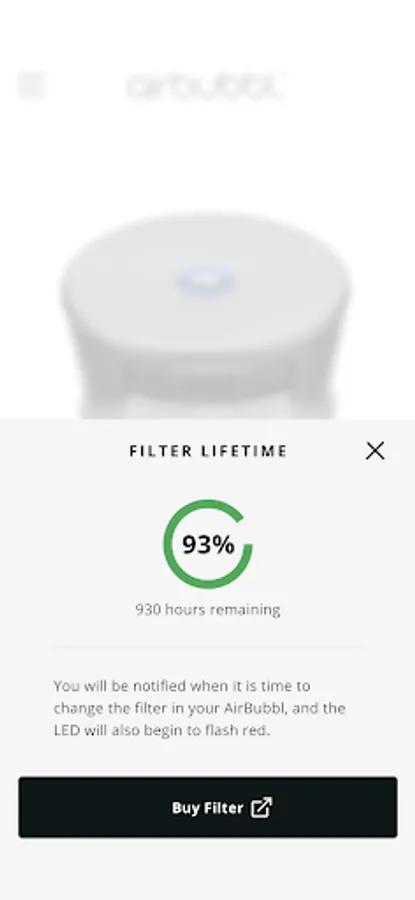Close the Filter Lifetime panel
This screenshot has height=900, width=415.
[375, 451]
